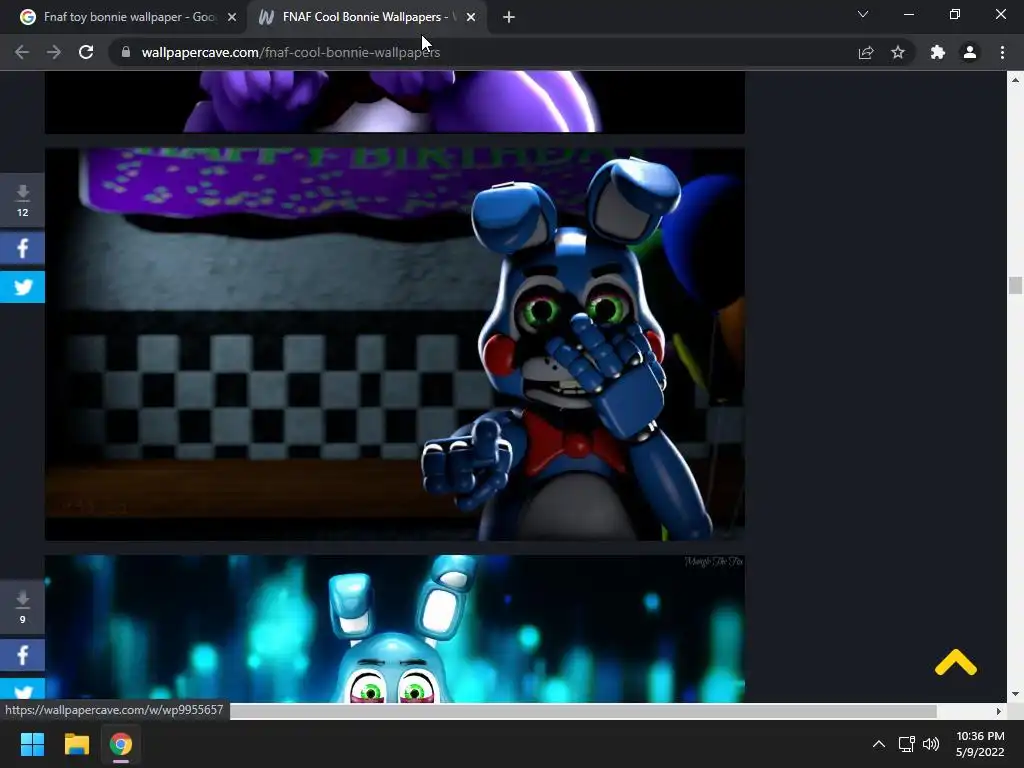
Task: Restore down the Chrome window
Action: pos(955,14)
